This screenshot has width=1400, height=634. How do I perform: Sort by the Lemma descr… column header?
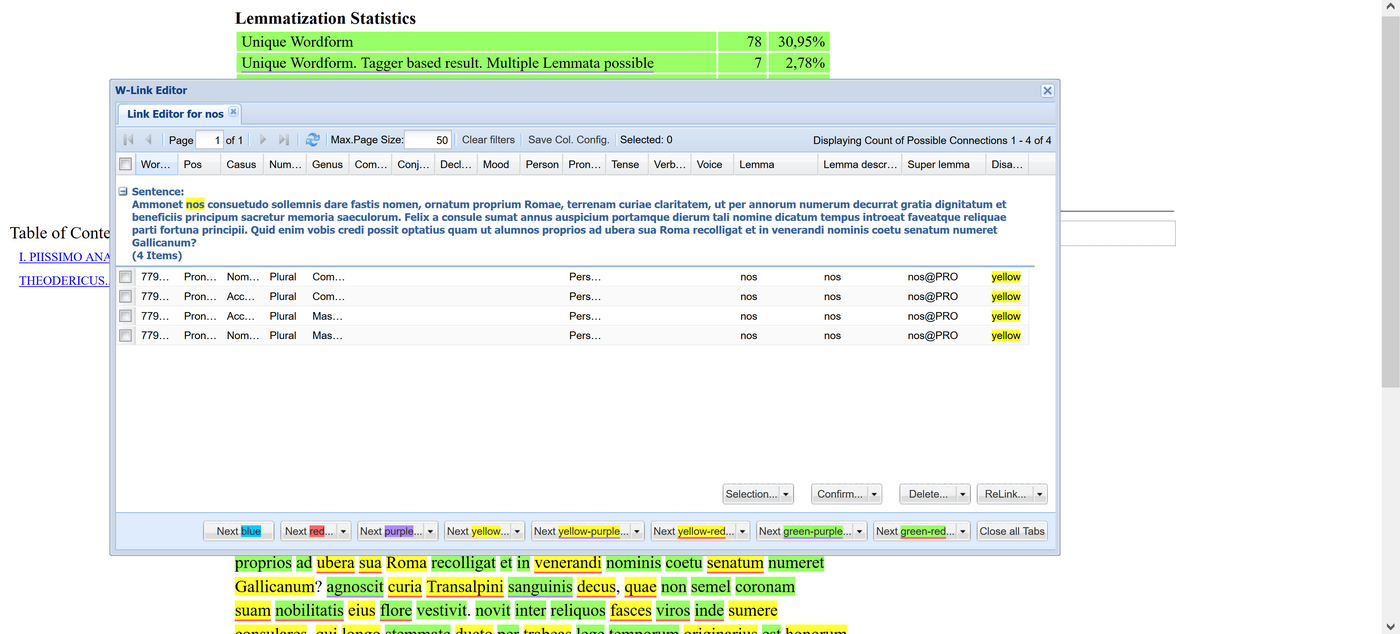point(860,164)
